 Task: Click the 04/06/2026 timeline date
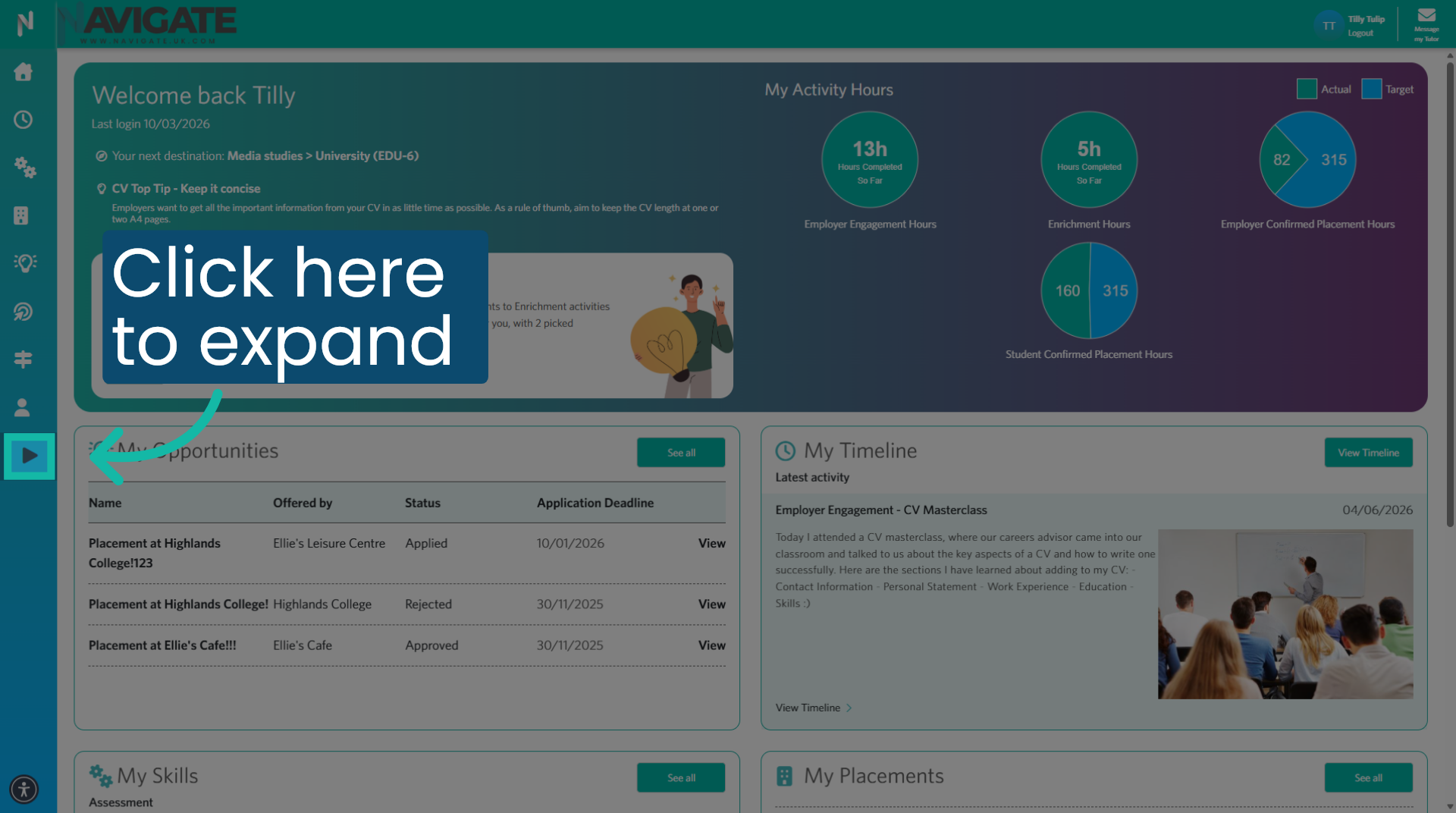[1378, 510]
